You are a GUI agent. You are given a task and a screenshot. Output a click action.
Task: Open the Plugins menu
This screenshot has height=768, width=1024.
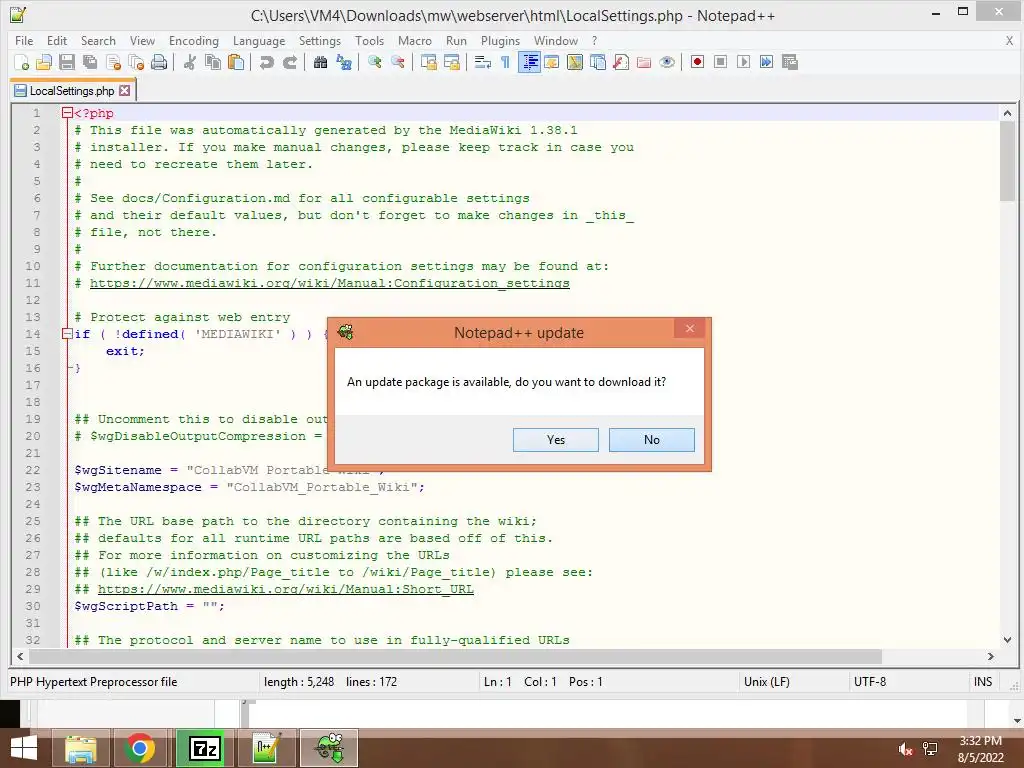coord(500,40)
